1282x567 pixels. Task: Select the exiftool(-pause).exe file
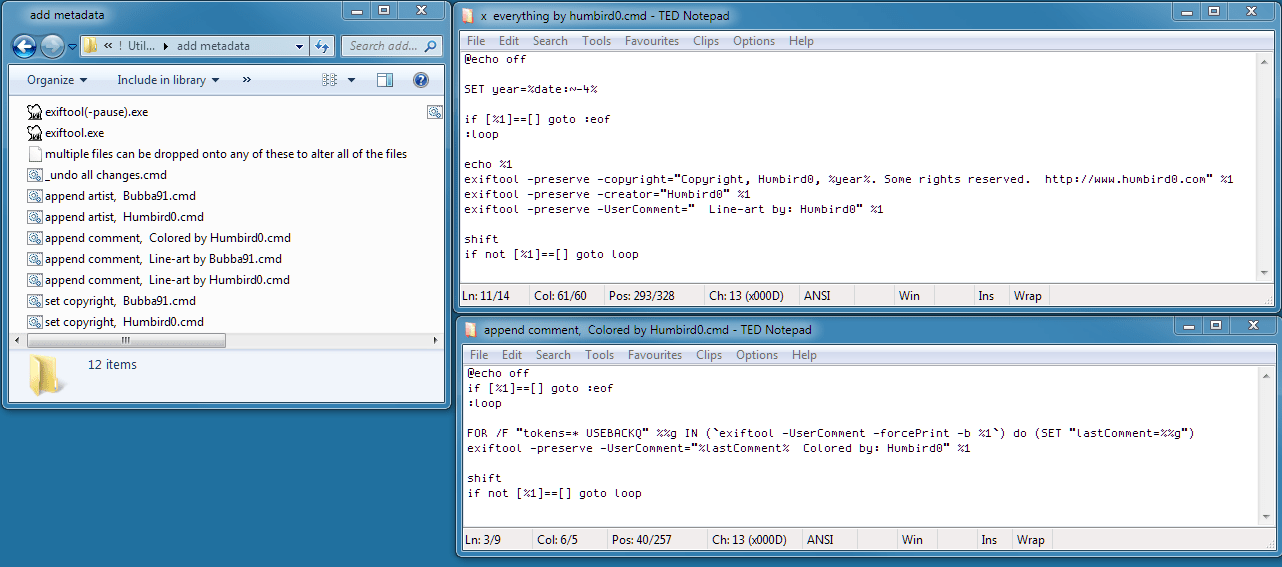(x=96, y=112)
